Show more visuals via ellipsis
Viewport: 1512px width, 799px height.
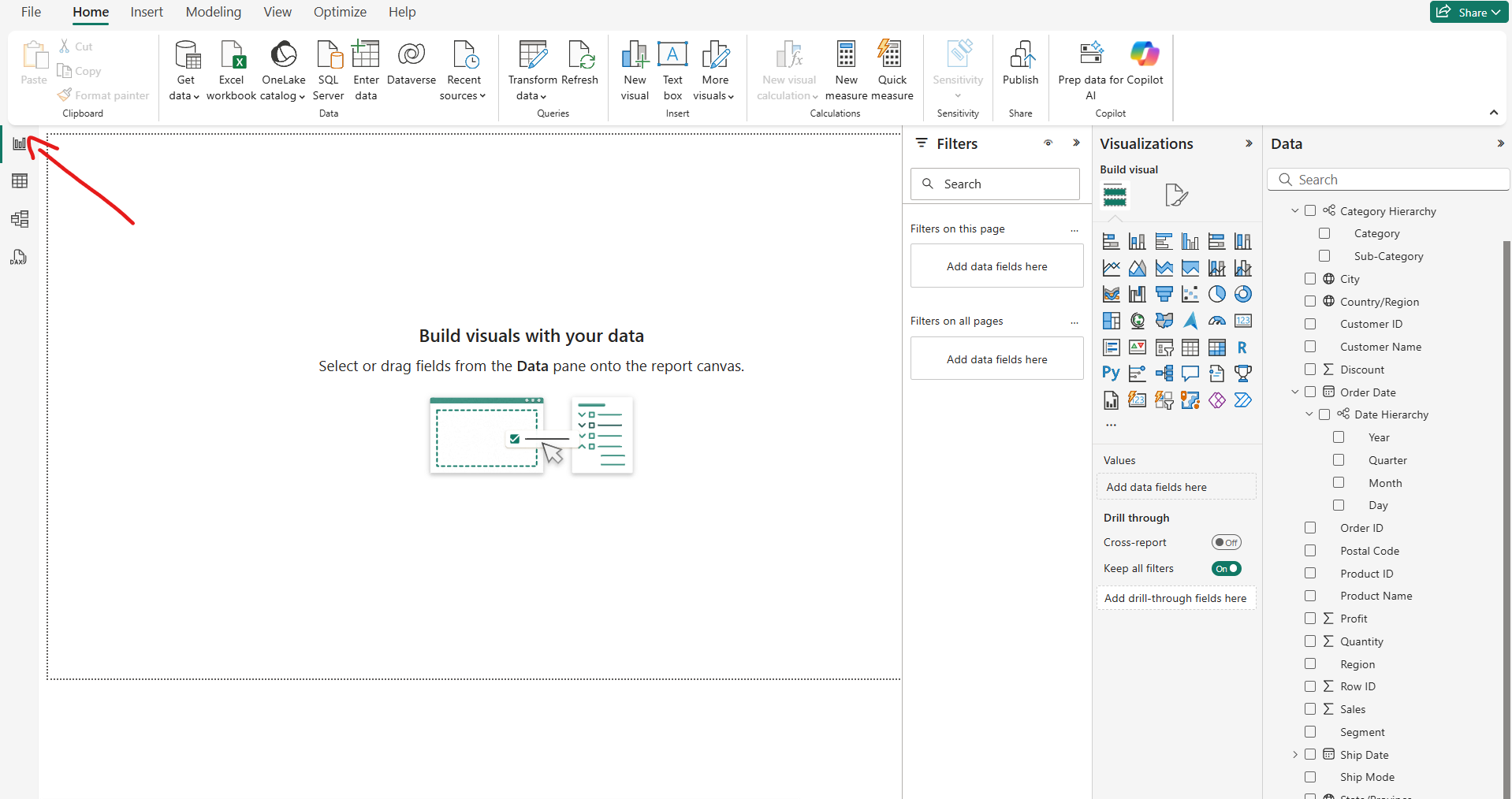coord(1111,425)
